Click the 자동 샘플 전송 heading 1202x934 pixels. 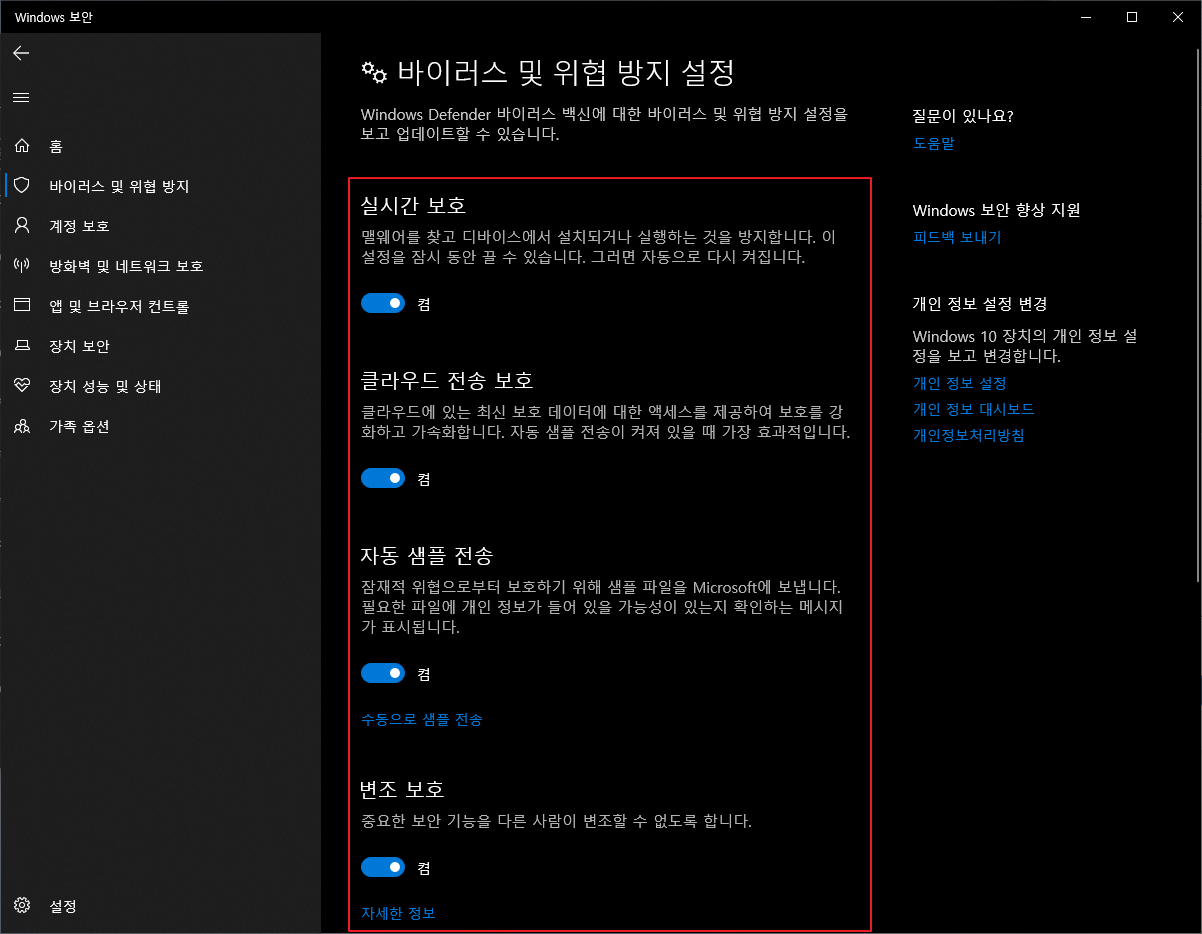click(426, 554)
